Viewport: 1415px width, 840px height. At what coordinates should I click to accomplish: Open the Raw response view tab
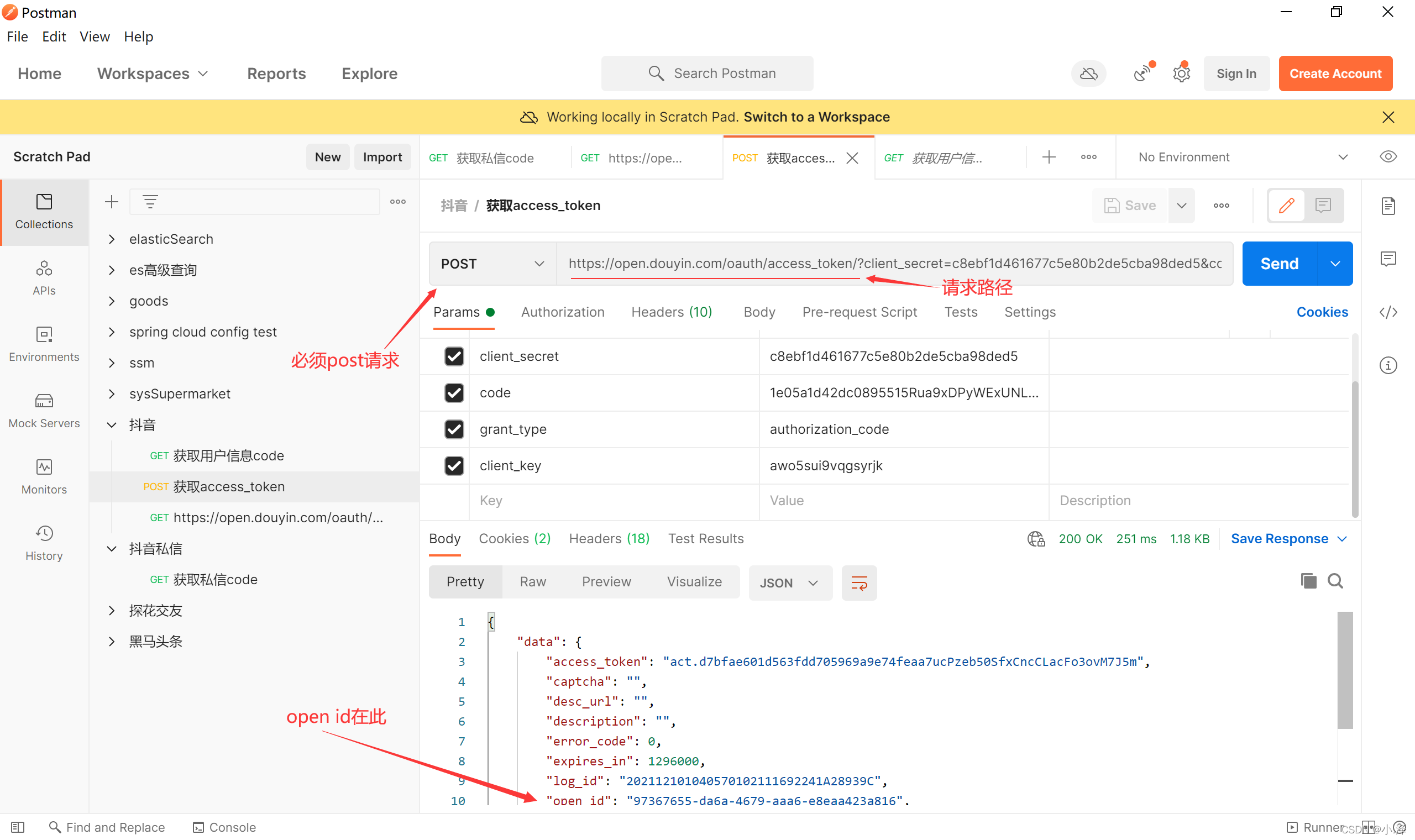pyautogui.click(x=533, y=581)
